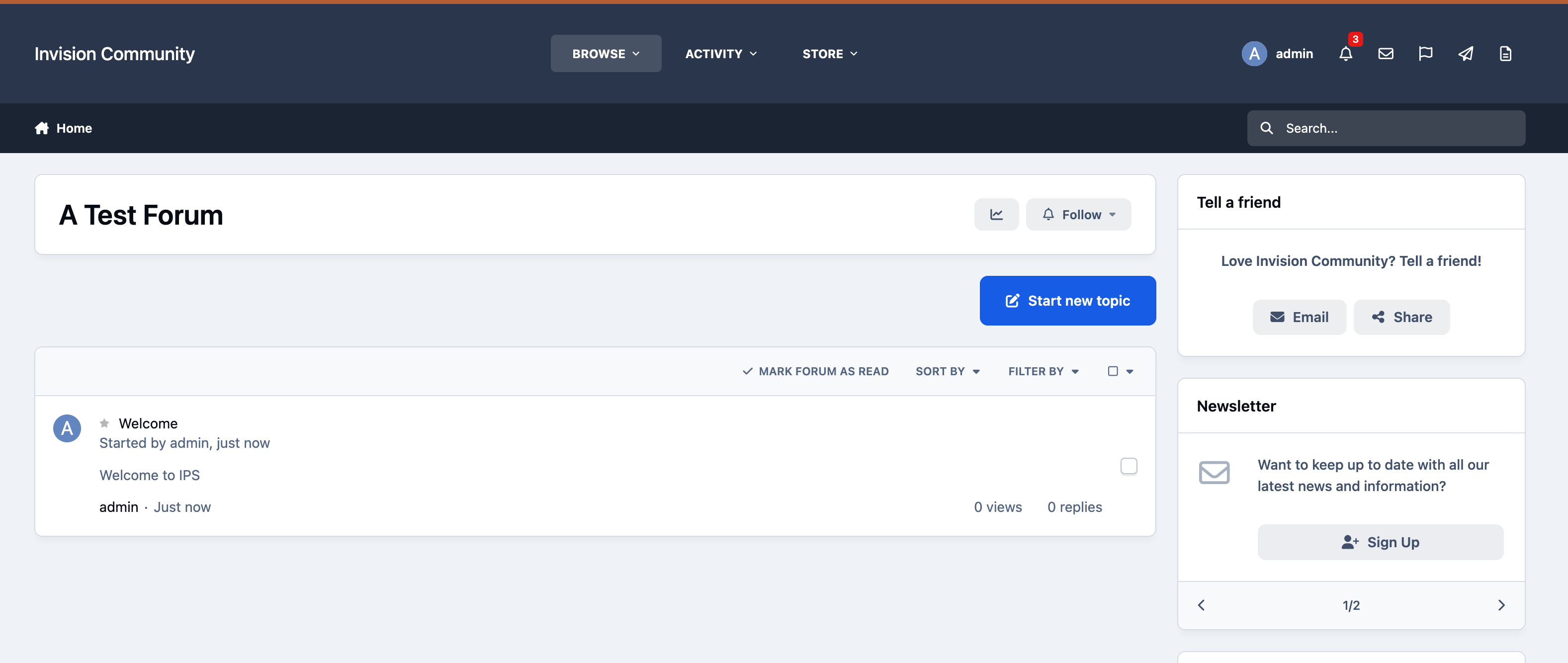Viewport: 1568px width, 663px height.
Task: Expand the Filter By dropdown
Action: pyautogui.click(x=1044, y=372)
